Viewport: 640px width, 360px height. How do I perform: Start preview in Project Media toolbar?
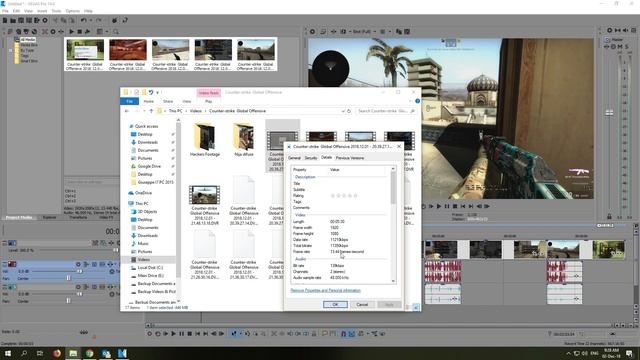coord(71,31)
